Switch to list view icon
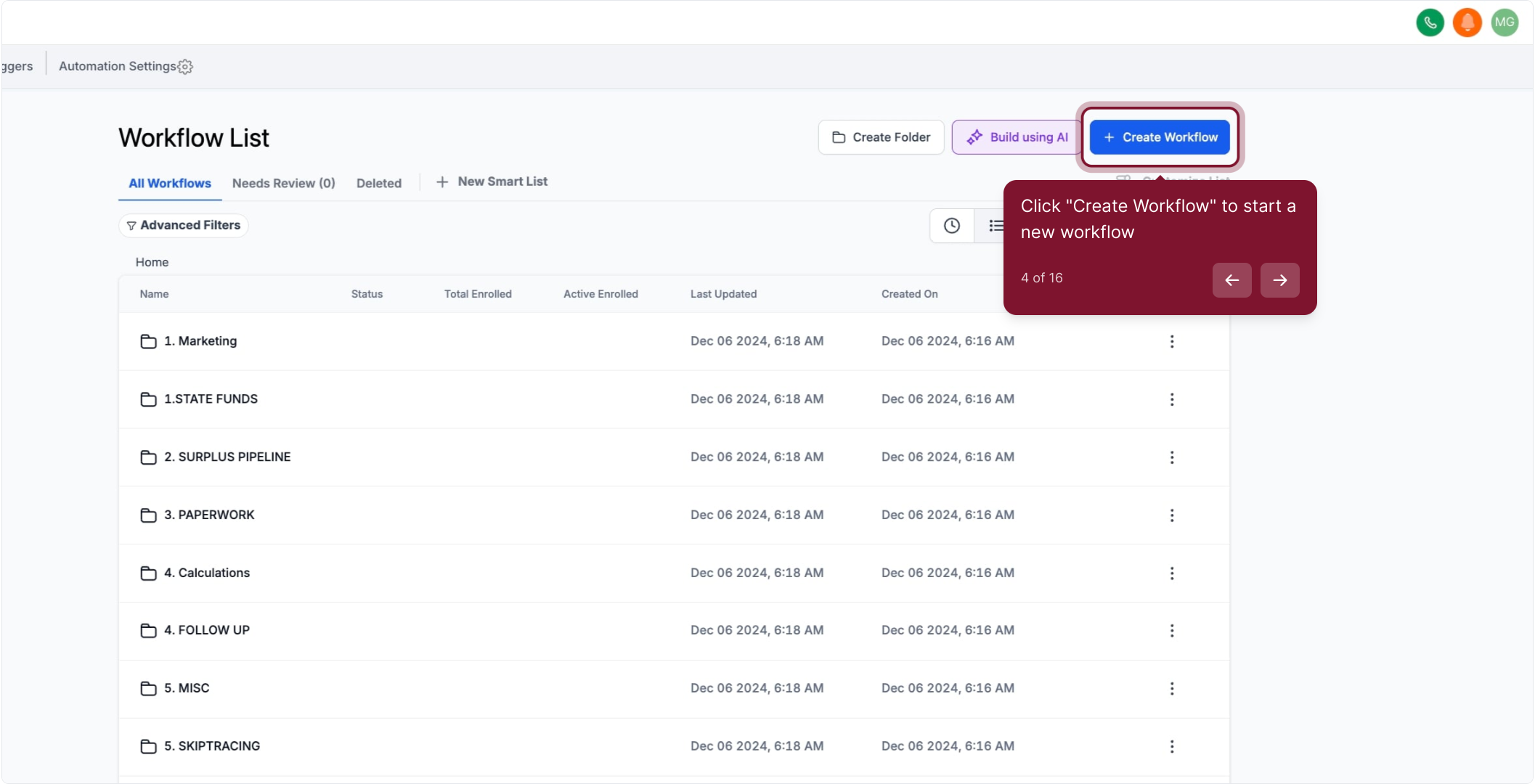 pyautogui.click(x=995, y=226)
